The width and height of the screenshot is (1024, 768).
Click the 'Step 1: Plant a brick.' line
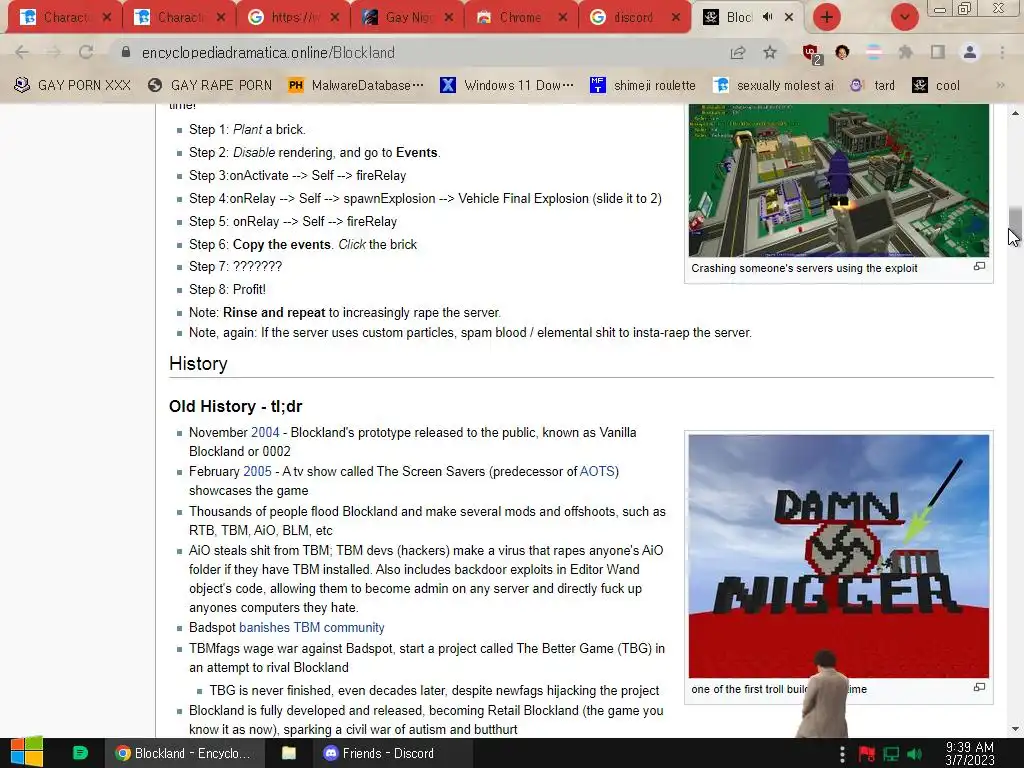point(247,129)
